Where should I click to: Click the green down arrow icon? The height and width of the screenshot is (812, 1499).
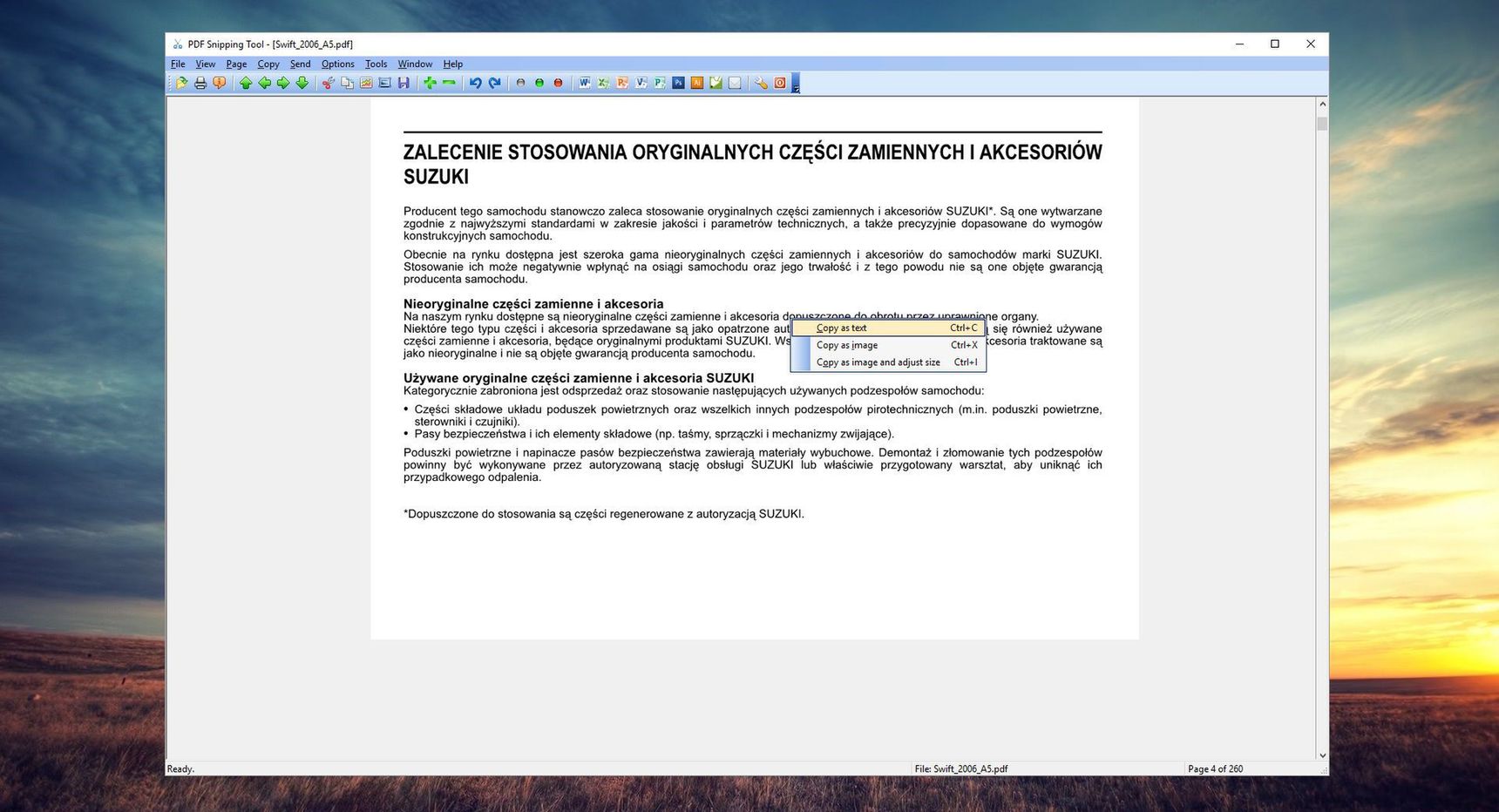pyautogui.click(x=302, y=83)
